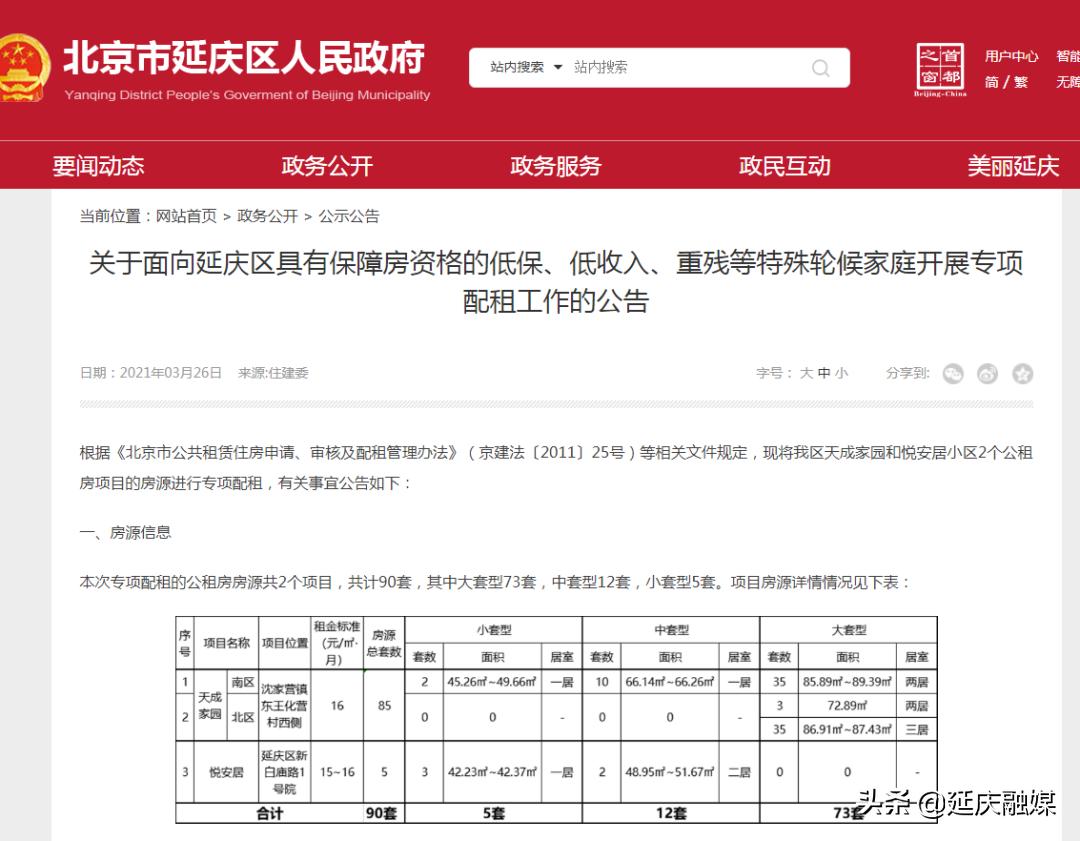This screenshot has height=841, width=1080.
Task: Click the site title 北京市延庆区人民政府
Action: click(x=245, y=57)
